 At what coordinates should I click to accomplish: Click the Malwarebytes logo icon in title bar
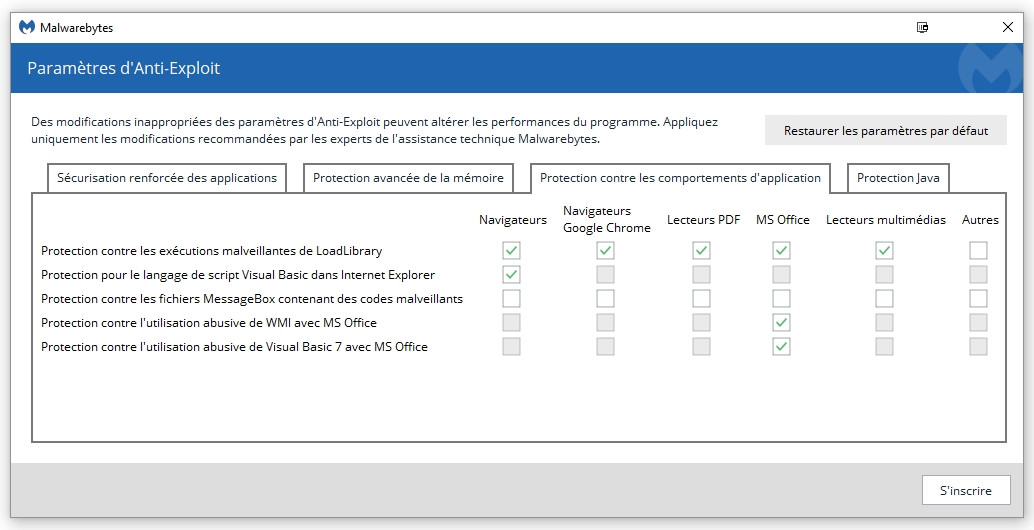[27, 28]
